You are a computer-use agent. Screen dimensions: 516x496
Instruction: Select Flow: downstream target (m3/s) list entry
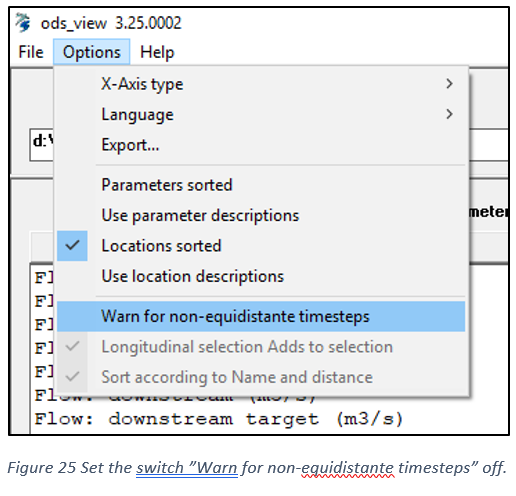(219, 419)
